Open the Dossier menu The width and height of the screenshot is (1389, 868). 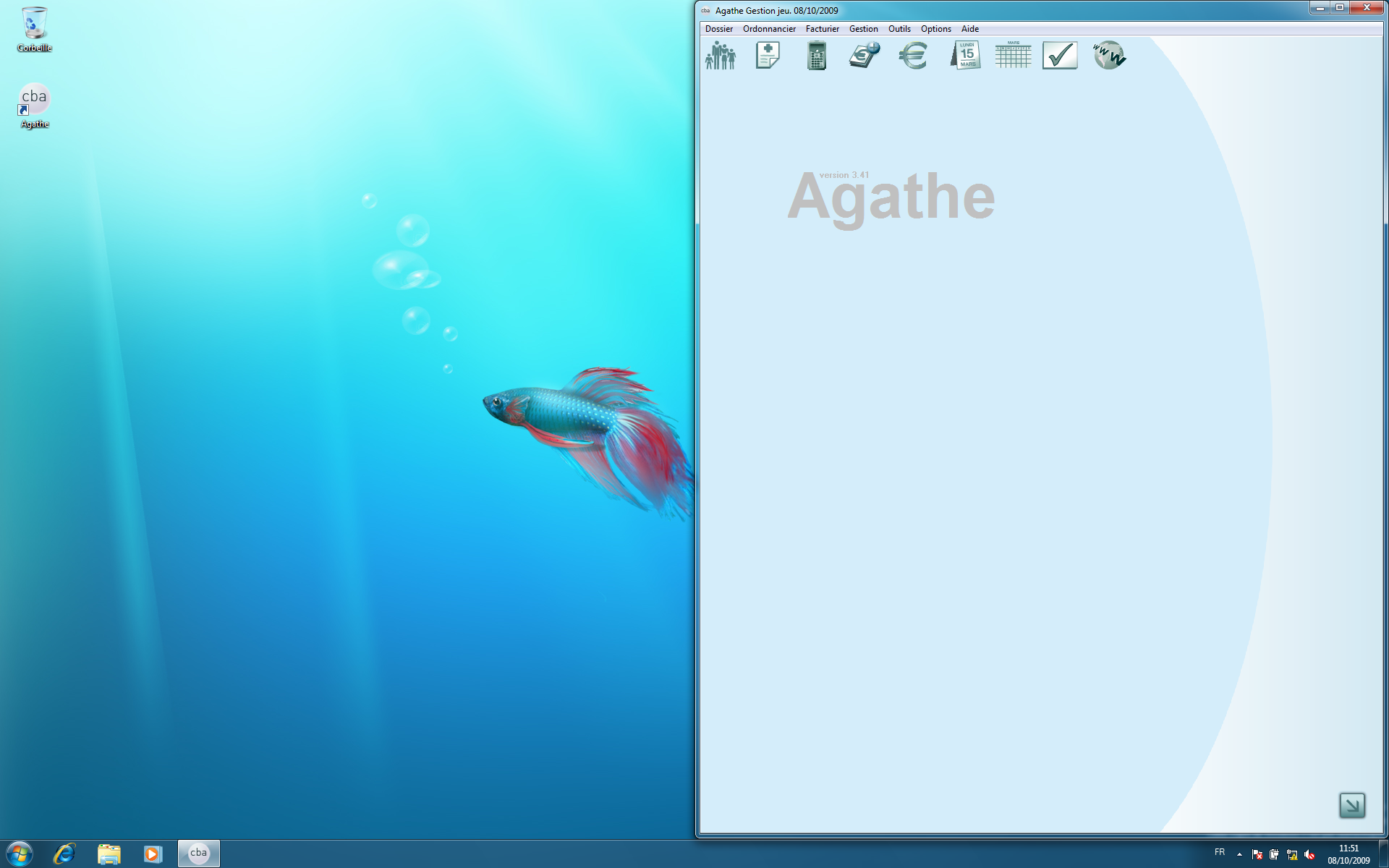719,29
